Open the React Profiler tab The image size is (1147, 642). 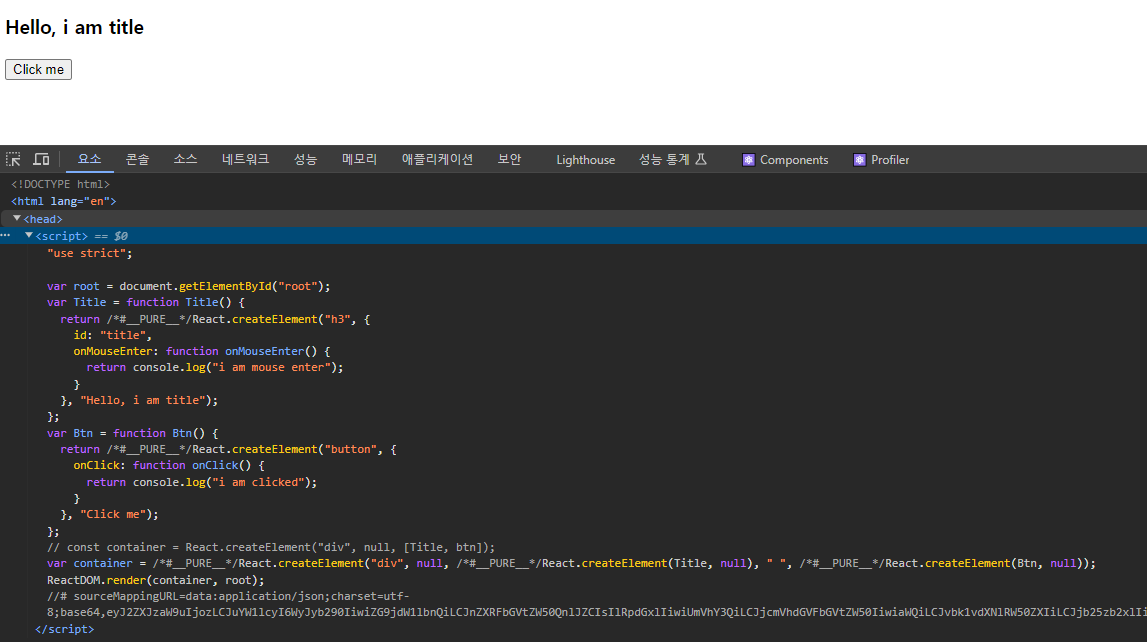coord(881,159)
